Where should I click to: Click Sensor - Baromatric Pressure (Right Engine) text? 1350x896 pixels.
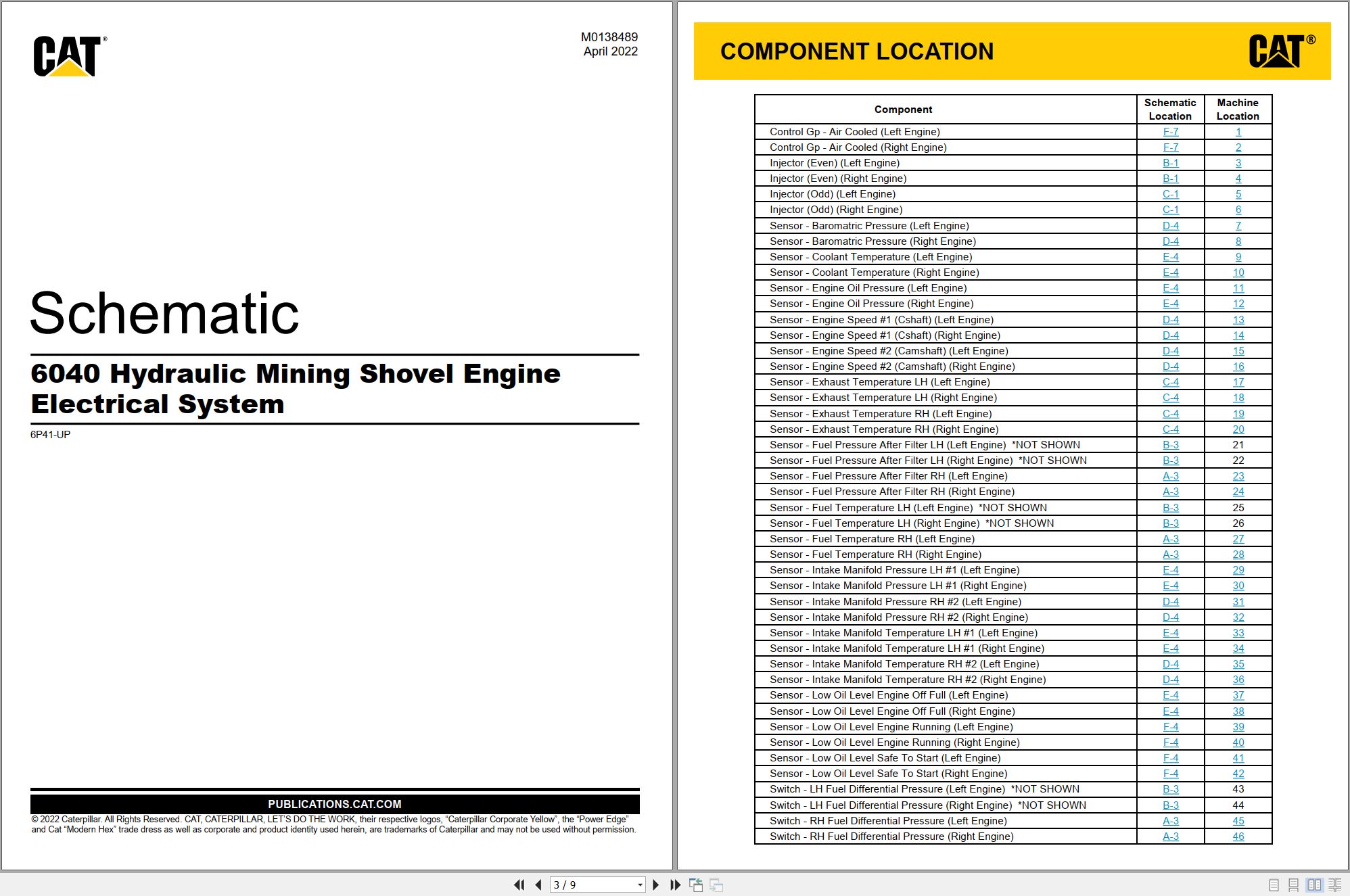[872, 241]
